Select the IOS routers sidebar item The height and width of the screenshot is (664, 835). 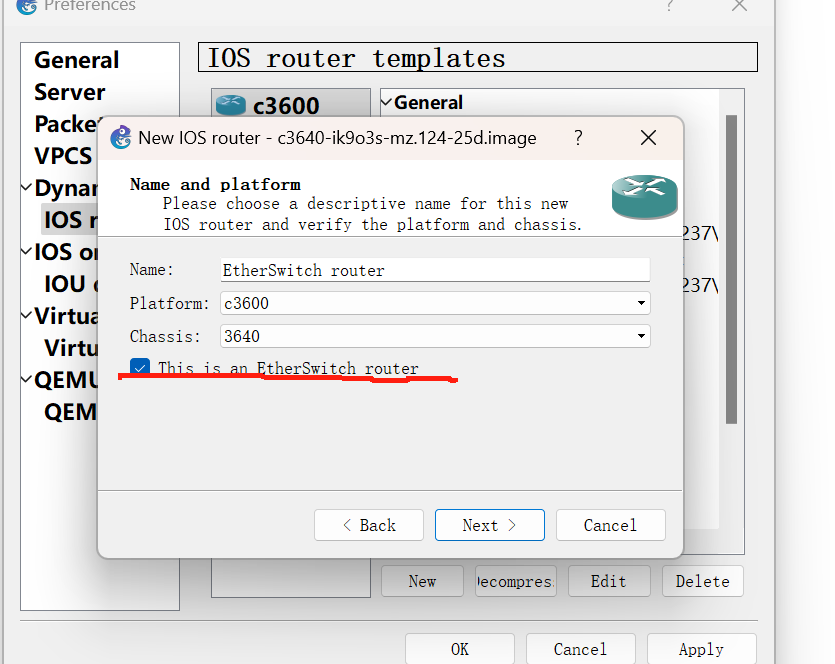(x=70, y=219)
